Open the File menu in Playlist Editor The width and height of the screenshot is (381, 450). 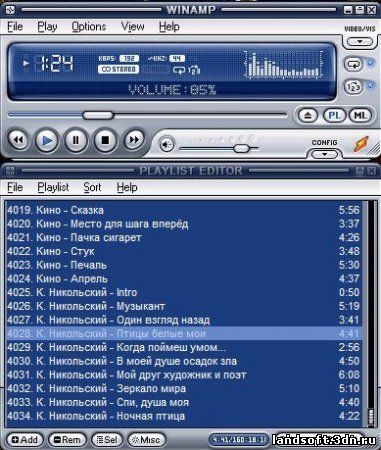(x=15, y=187)
